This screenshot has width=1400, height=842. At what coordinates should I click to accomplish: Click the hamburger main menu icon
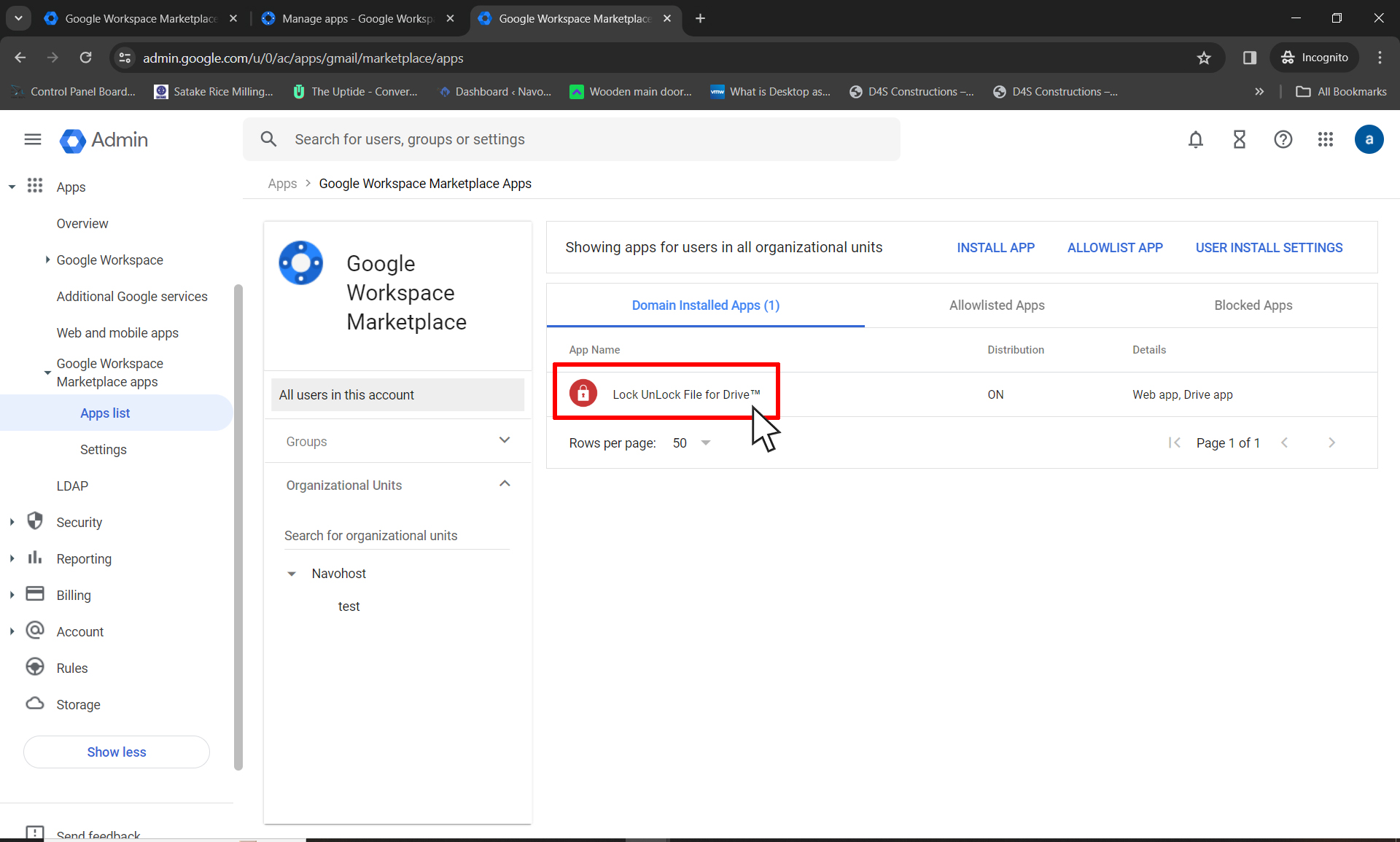(x=32, y=139)
